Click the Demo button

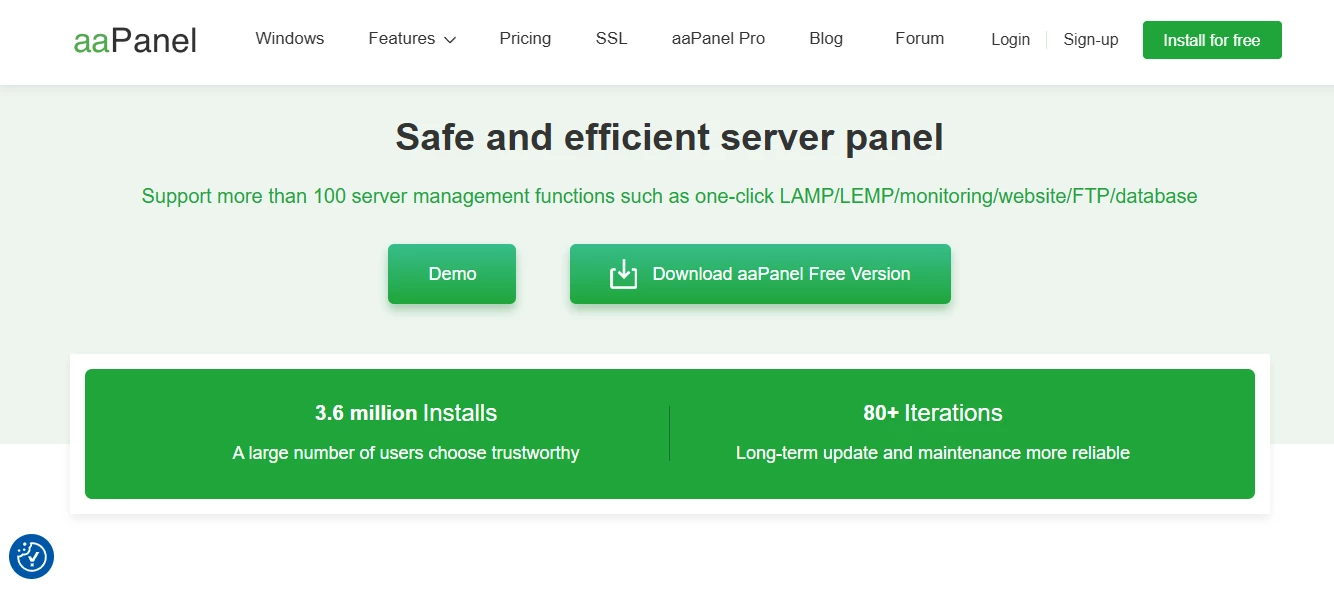[x=451, y=273]
